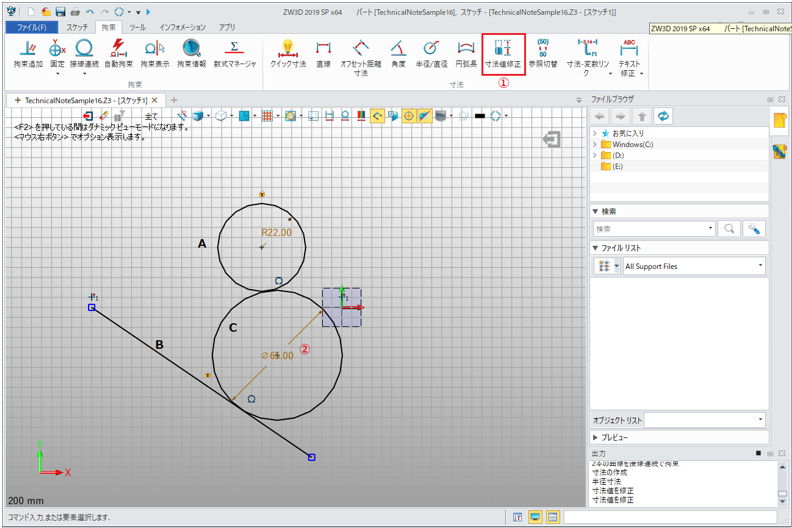Collapse the 検索 section
This screenshot has width=792, height=528.
596,211
